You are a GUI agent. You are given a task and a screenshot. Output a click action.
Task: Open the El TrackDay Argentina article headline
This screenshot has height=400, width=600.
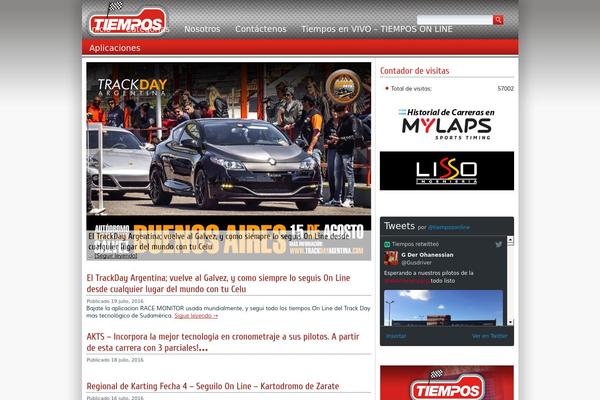point(218,283)
